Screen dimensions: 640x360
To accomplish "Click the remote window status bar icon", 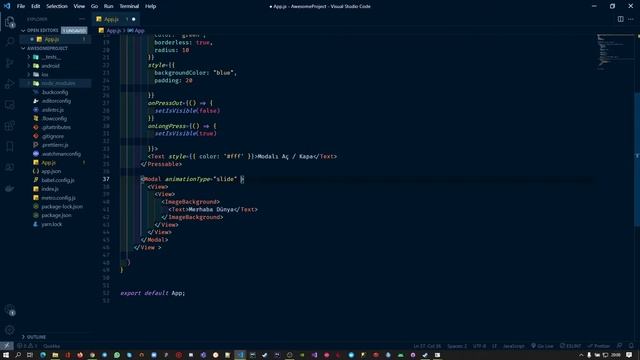I will click(x=7, y=346).
